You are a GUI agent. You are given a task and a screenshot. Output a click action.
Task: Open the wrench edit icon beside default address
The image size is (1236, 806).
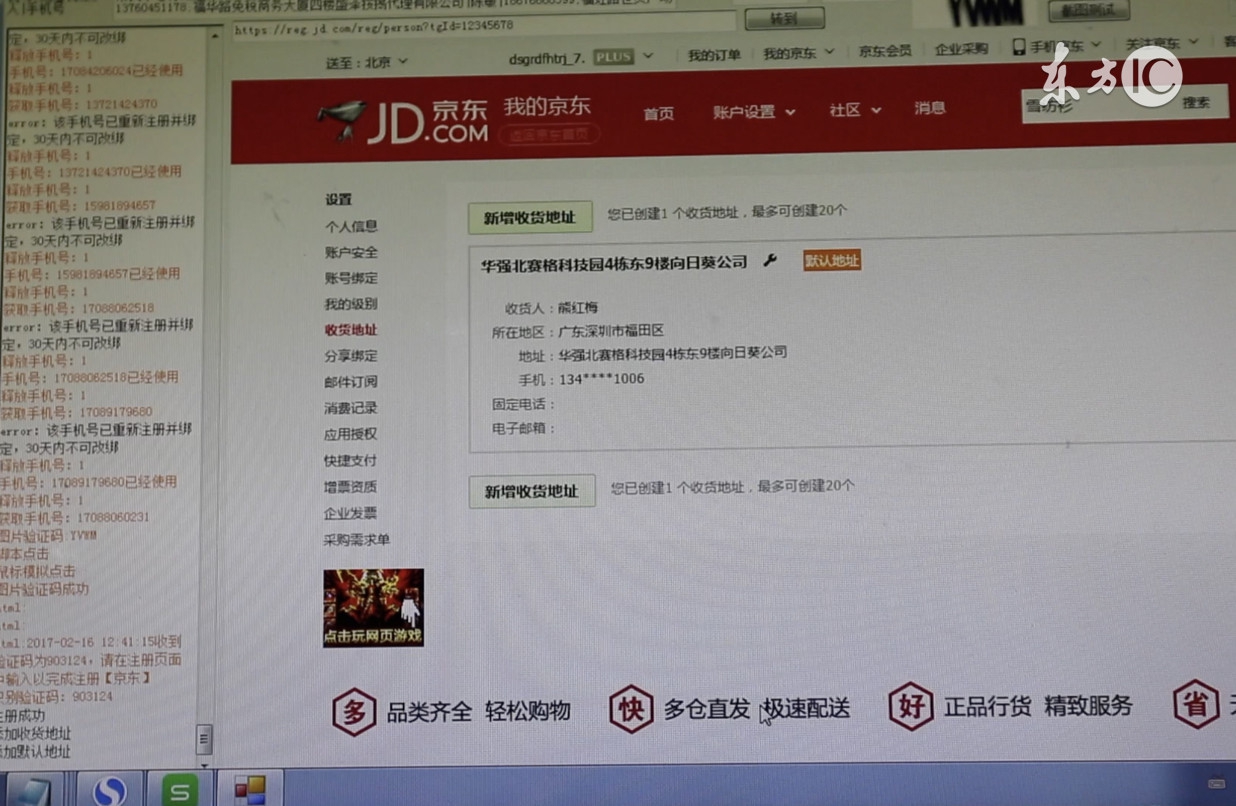pos(768,262)
